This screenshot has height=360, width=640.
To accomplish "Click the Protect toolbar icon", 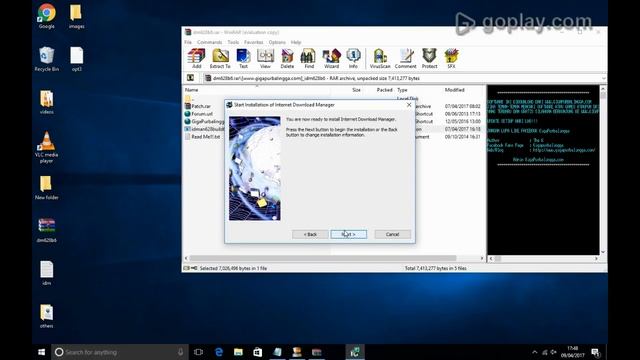I will [429, 58].
